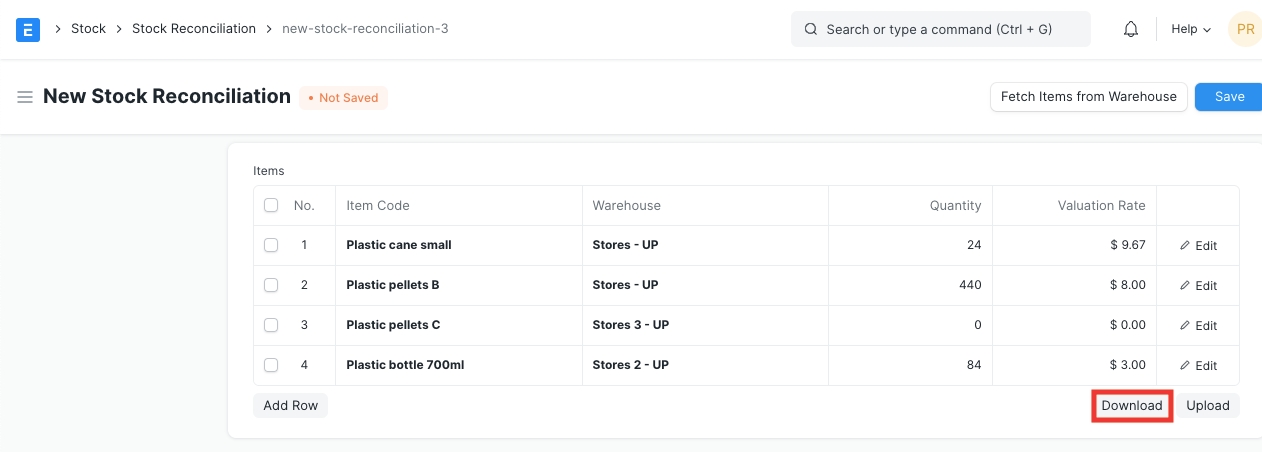Click Fetch Items from Warehouse button
This screenshot has height=452, width=1262.
1088,97
